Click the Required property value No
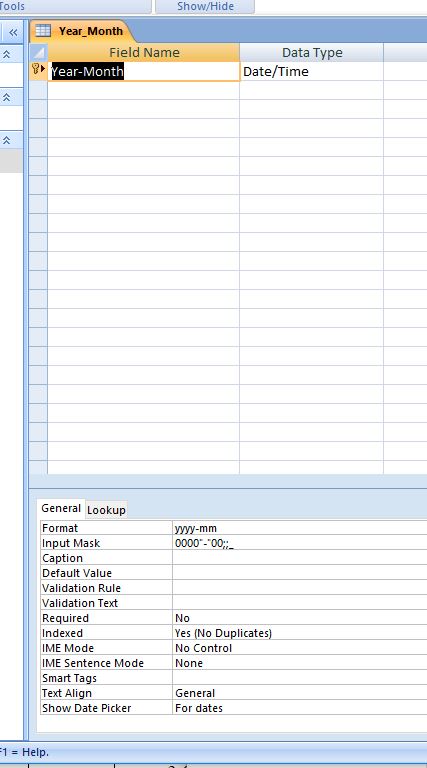The image size is (427, 768). (x=300, y=618)
